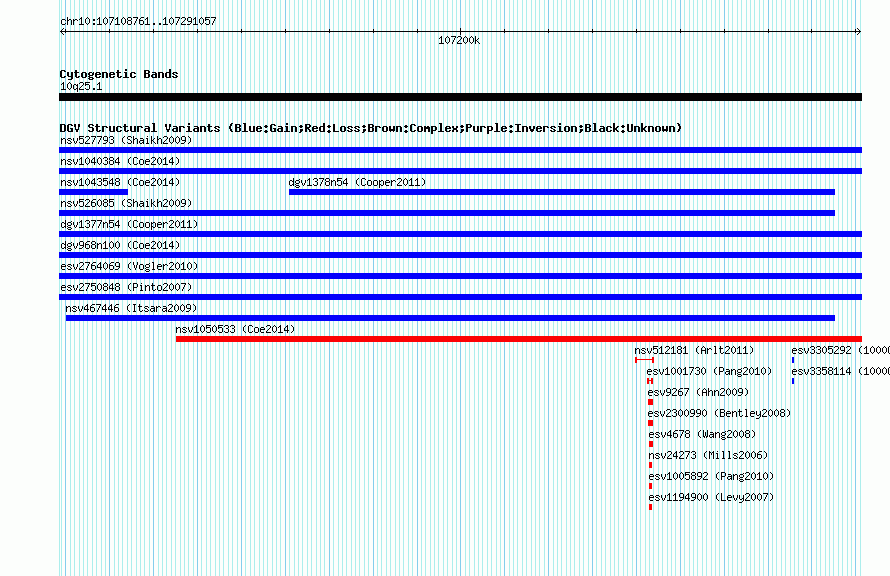This screenshot has height=576, width=890.
Task: Click the short blue bar of nsv1043548
Action: pos(94,192)
